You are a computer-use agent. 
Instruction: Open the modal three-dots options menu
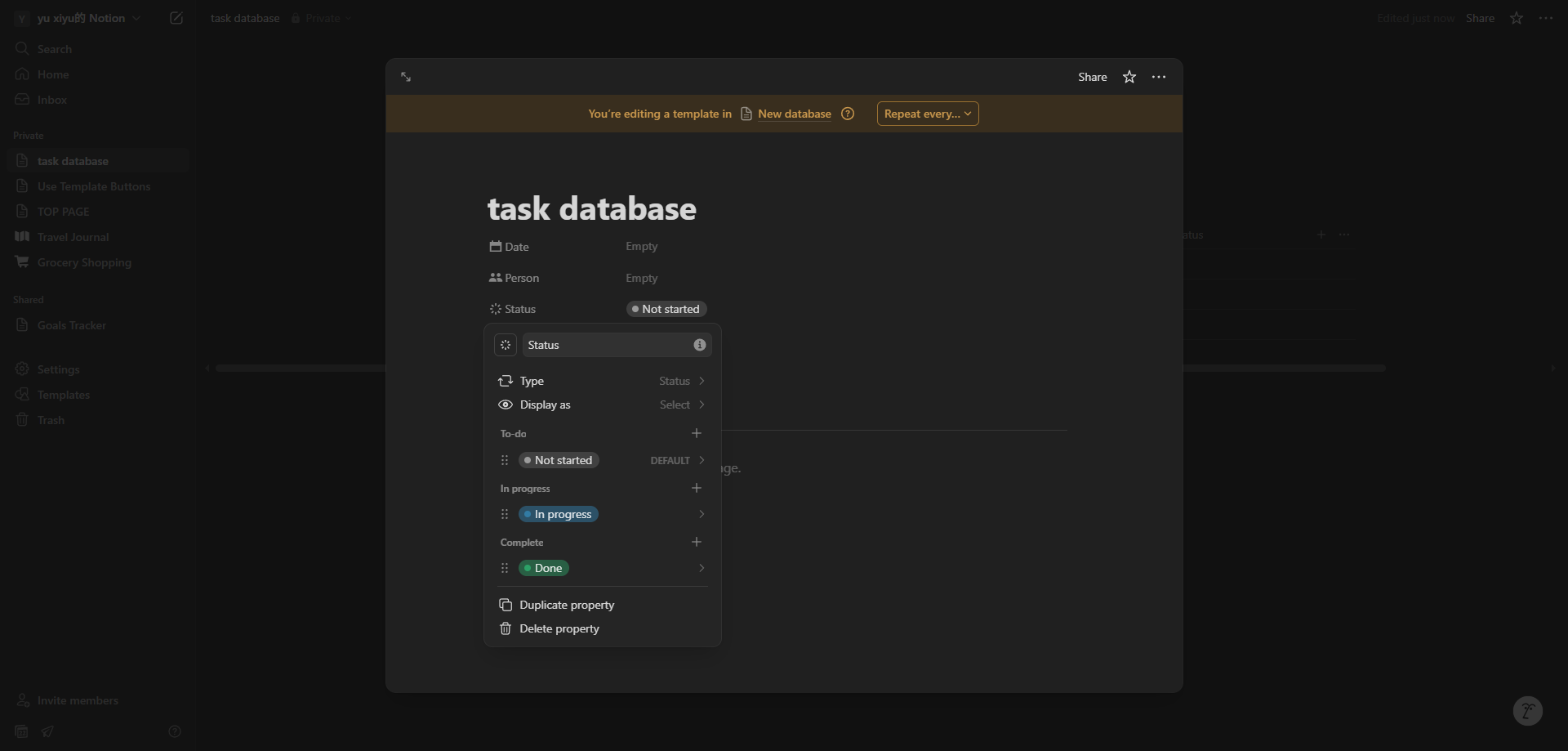pyautogui.click(x=1159, y=77)
